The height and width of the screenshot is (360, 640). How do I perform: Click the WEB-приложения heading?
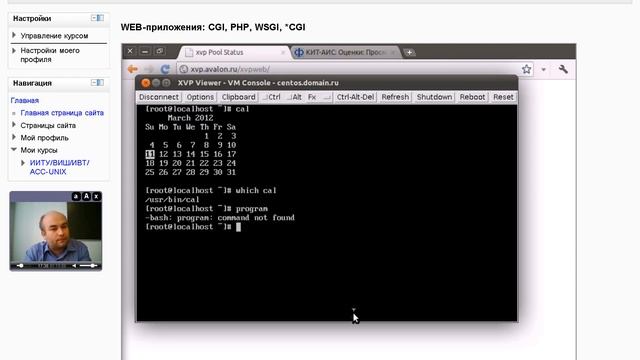(213, 27)
